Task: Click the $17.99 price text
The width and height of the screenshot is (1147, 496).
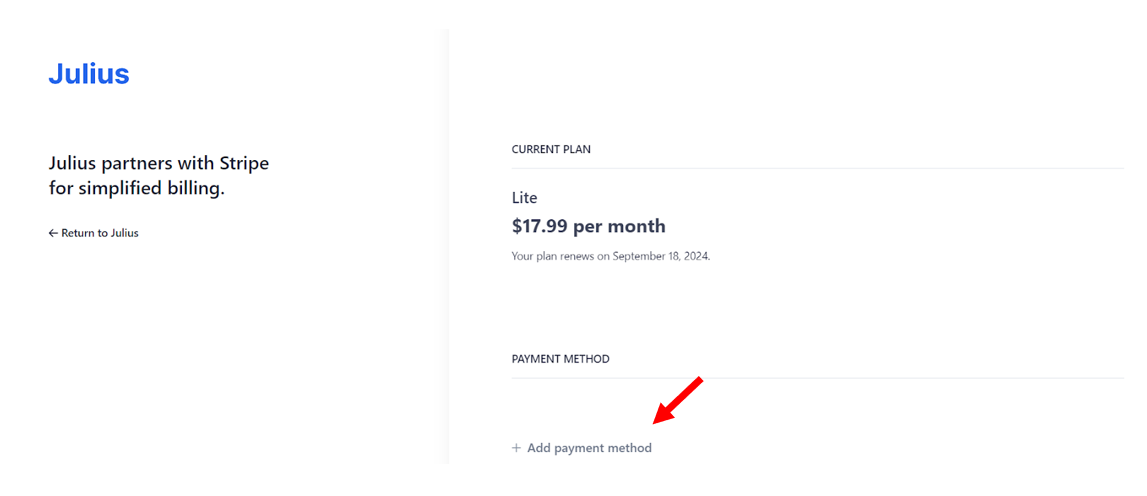Action: pyautogui.click(x=540, y=226)
